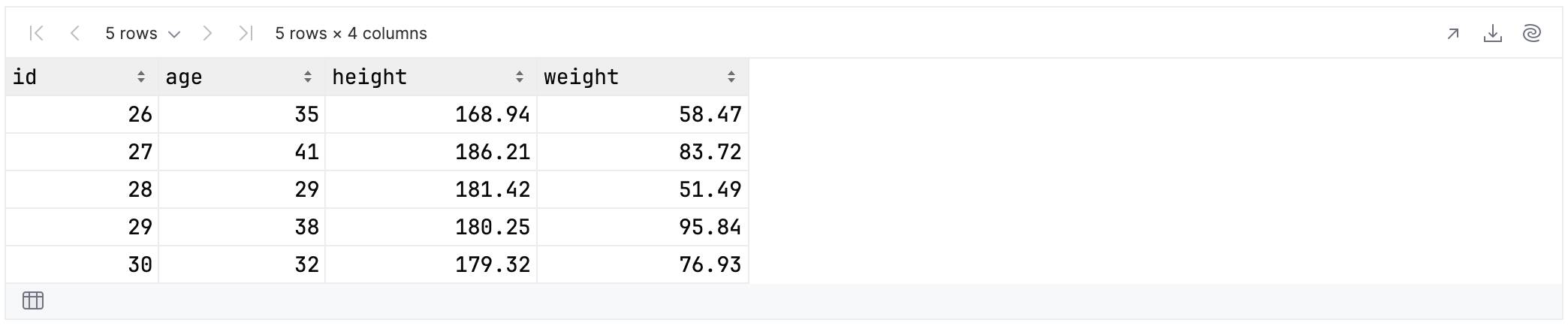Screen dimensions: 1568x326
Task: Sort by the id column arrows
Action: (x=141, y=77)
